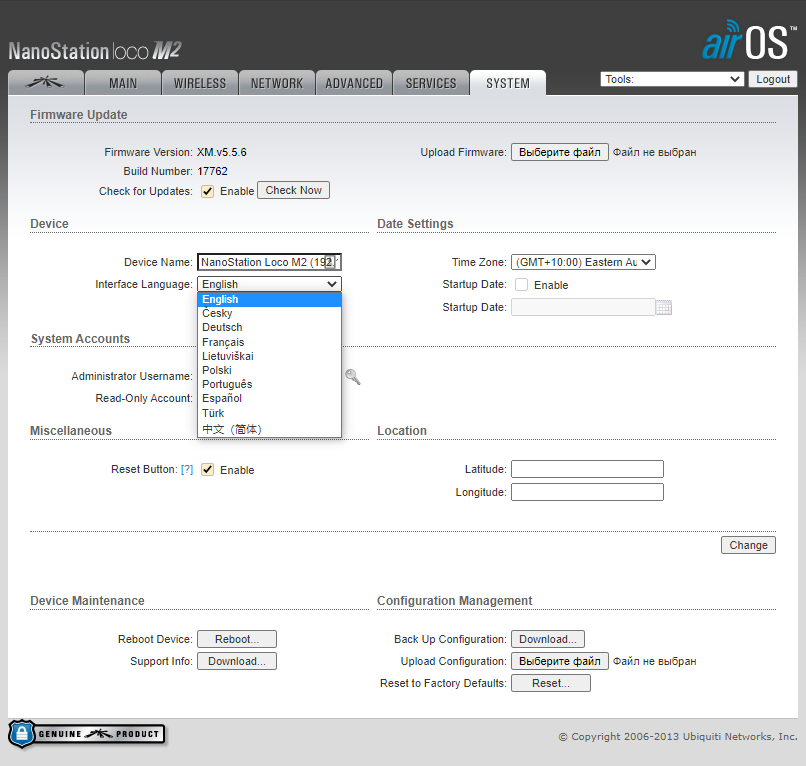Switch to the SERVICES tab
The height and width of the screenshot is (766, 806).
[x=431, y=83]
